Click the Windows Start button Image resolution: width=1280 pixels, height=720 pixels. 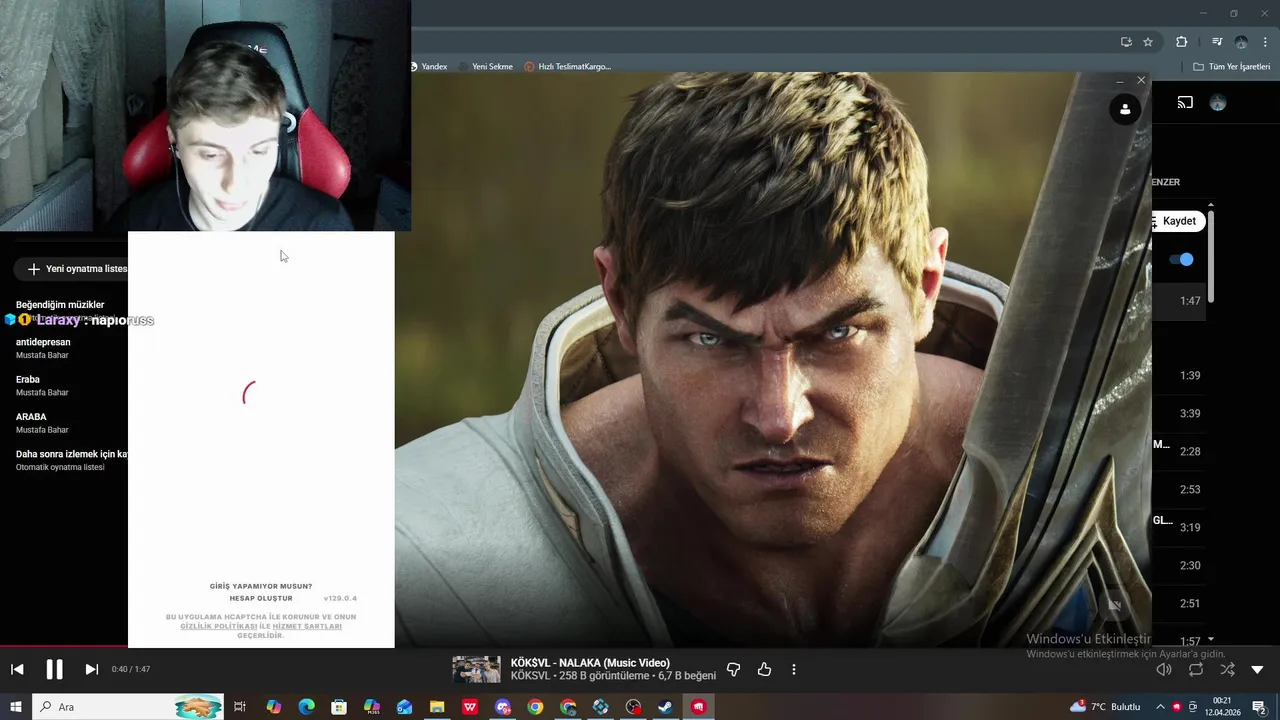pyautogui.click(x=16, y=707)
